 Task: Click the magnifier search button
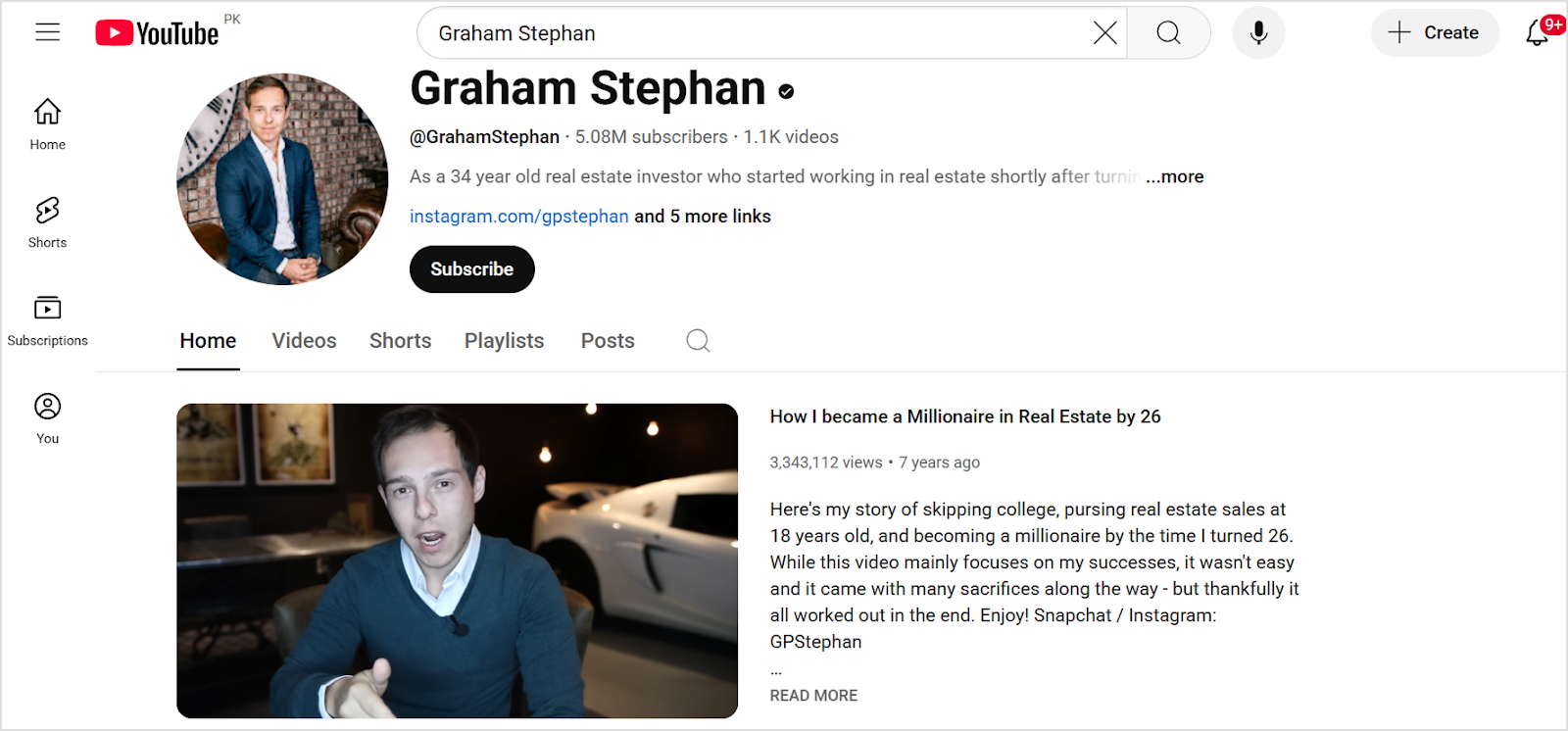coord(1168,33)
